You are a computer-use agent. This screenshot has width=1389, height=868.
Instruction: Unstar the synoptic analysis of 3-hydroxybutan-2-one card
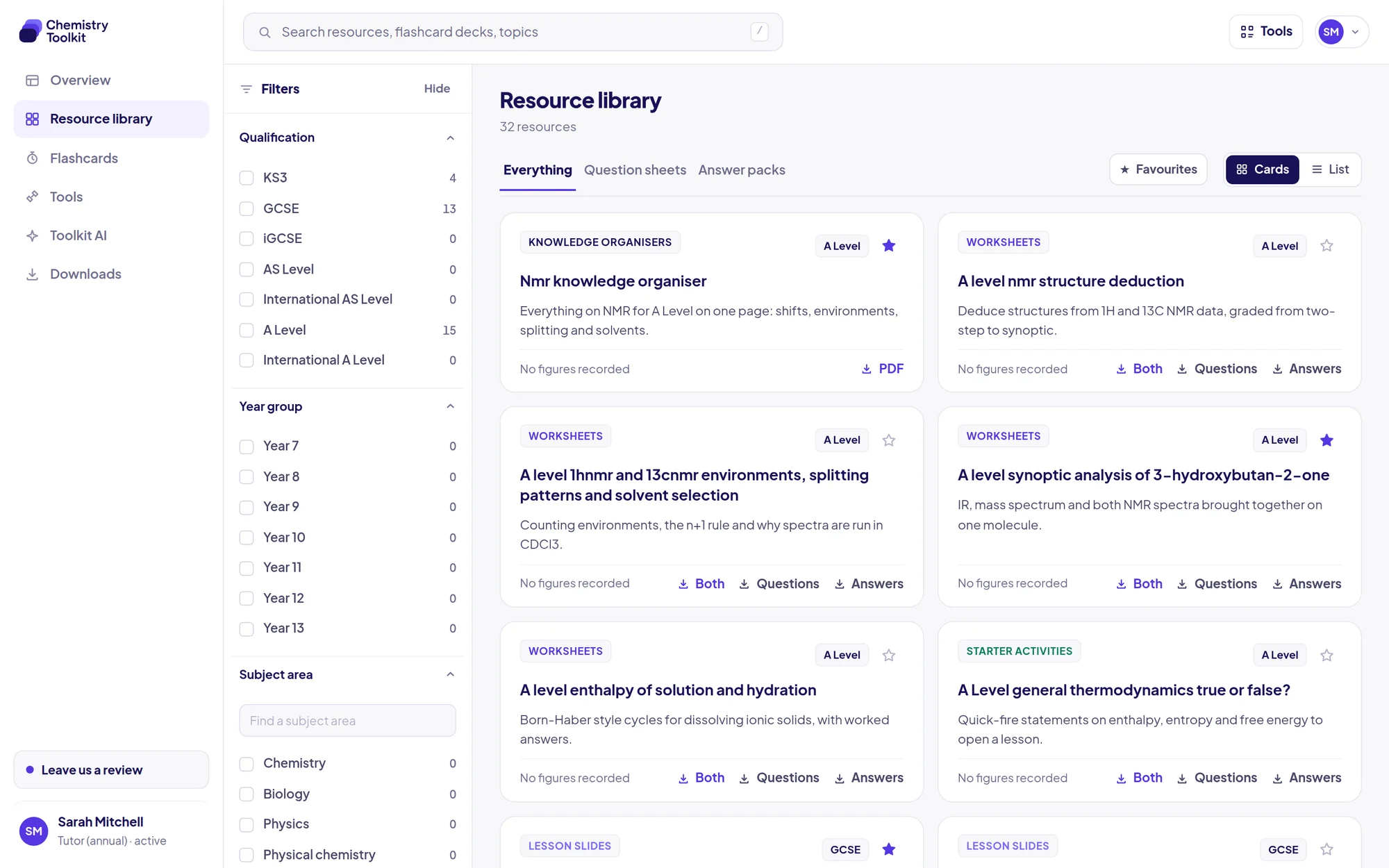pos(1326,440)
